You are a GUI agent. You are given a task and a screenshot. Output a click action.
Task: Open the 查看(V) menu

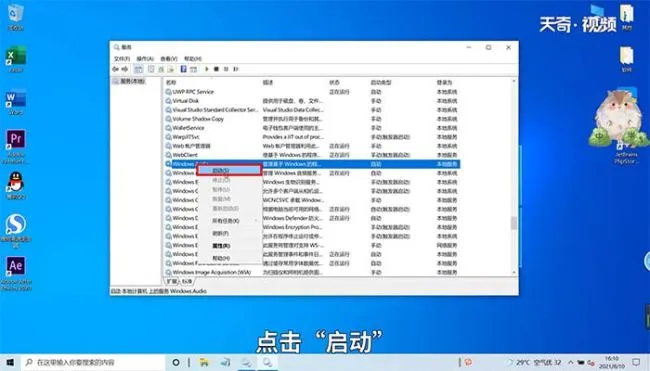(x=169, y=58)
